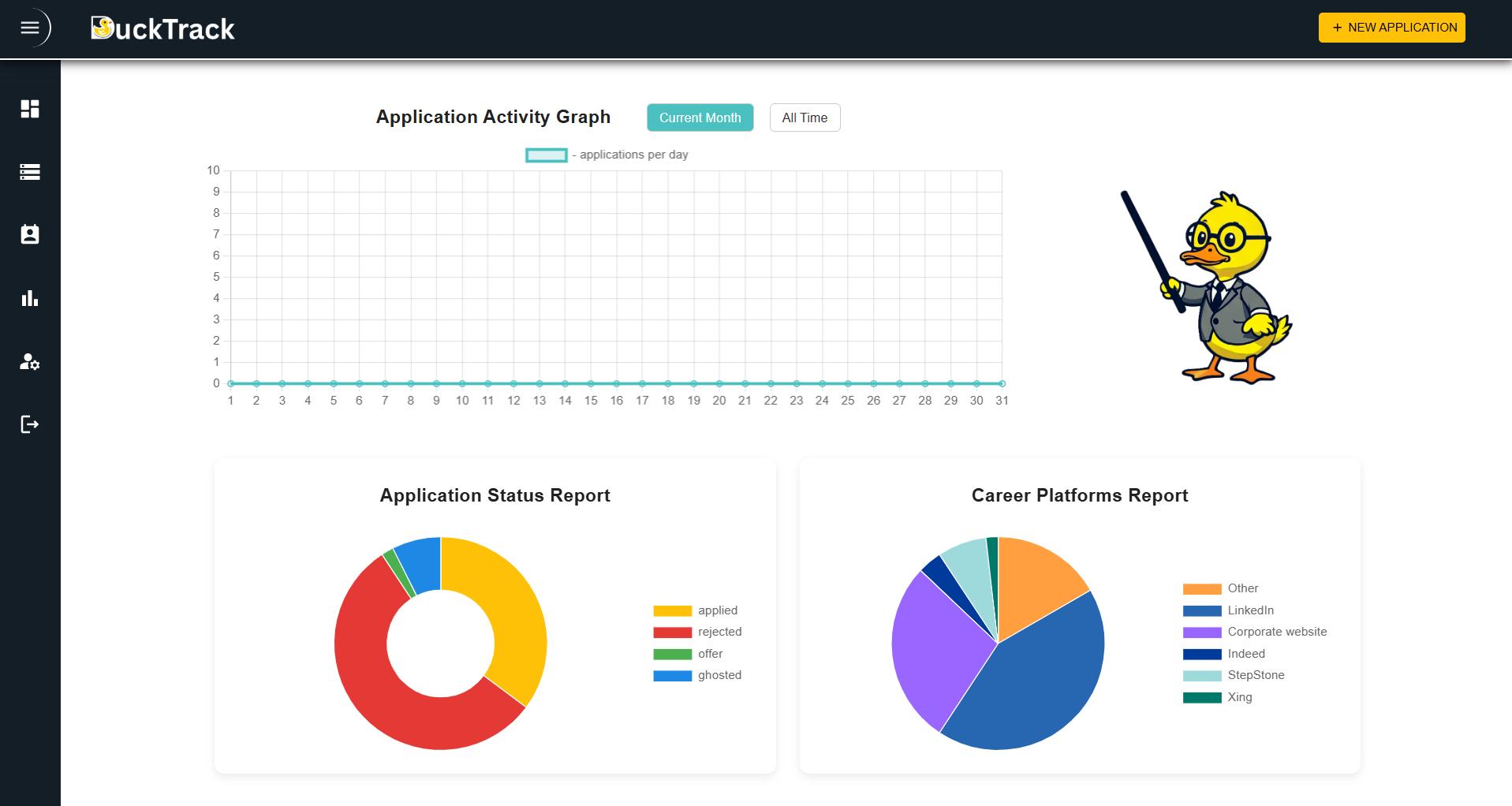Viewport: 1512px width, 806px height.
Task: Click the NEW APPLICATION button
Action: click(1391, 27)
